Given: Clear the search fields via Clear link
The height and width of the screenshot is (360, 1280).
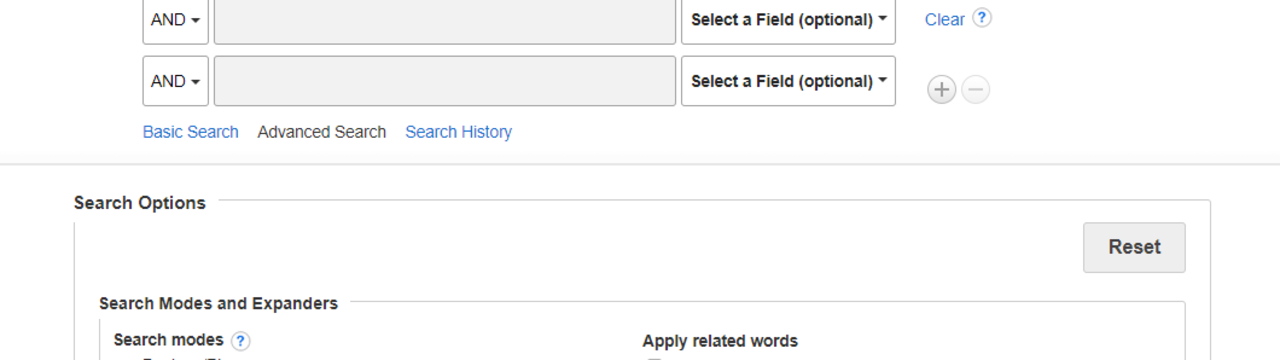Looking at the screenshot, I should [x=944, y=19].
